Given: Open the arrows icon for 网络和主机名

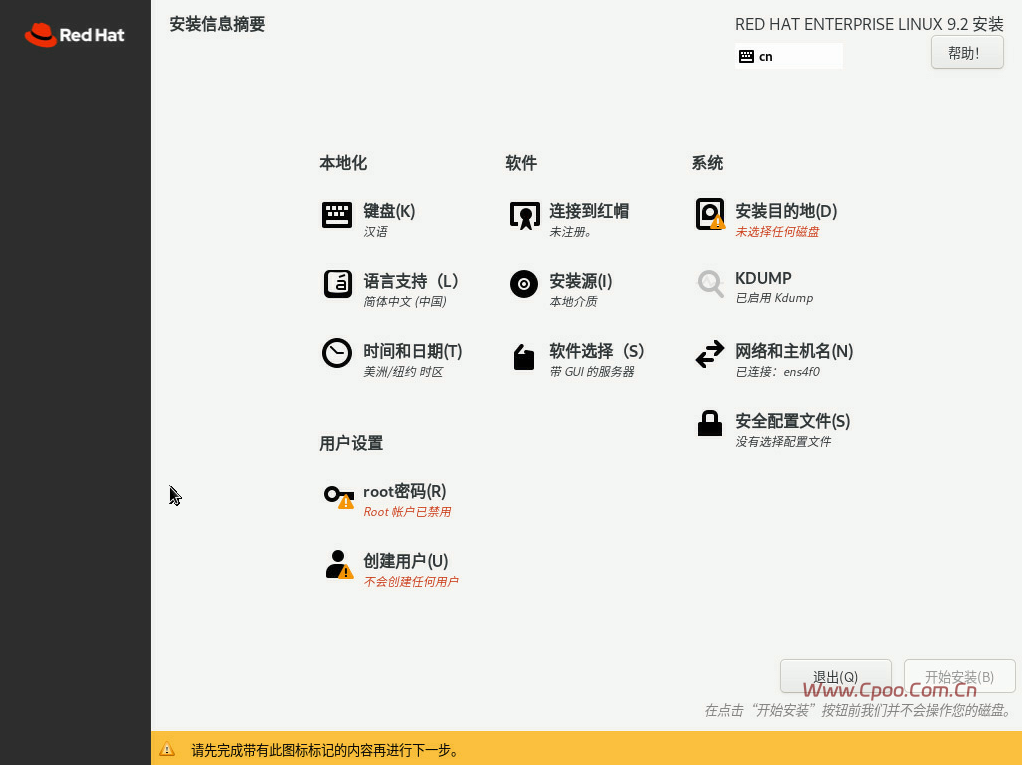Looking at the screenshot, I should [x=710, y=354].
